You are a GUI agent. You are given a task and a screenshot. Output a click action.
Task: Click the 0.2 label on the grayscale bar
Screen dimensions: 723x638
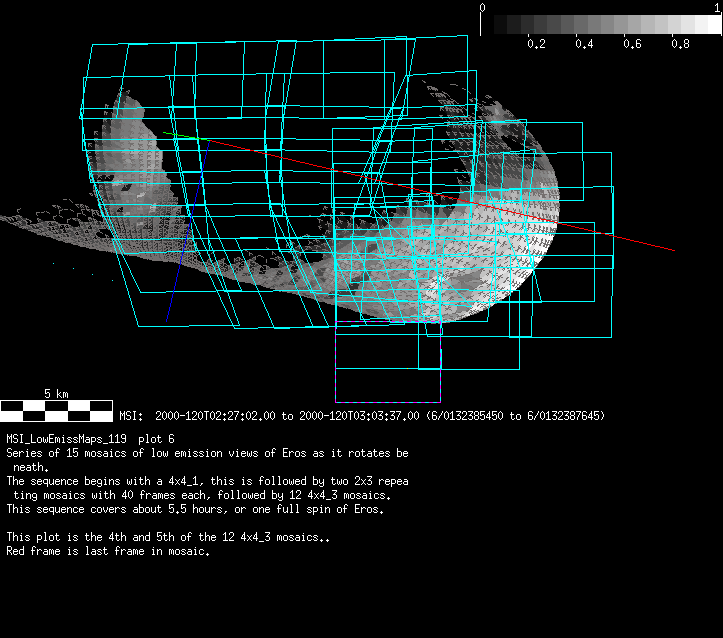tap(536, 45)
